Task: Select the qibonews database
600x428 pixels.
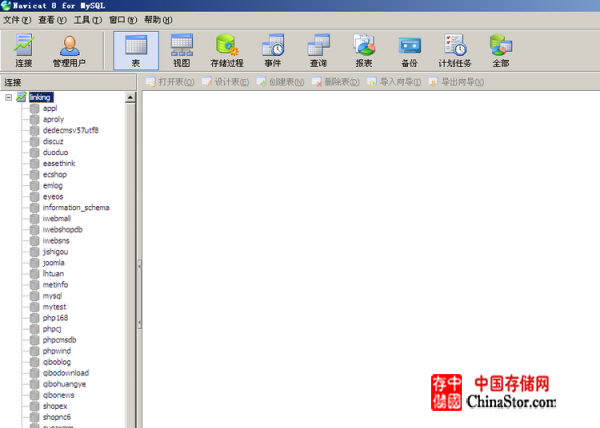Action: [x=59, y=395]
